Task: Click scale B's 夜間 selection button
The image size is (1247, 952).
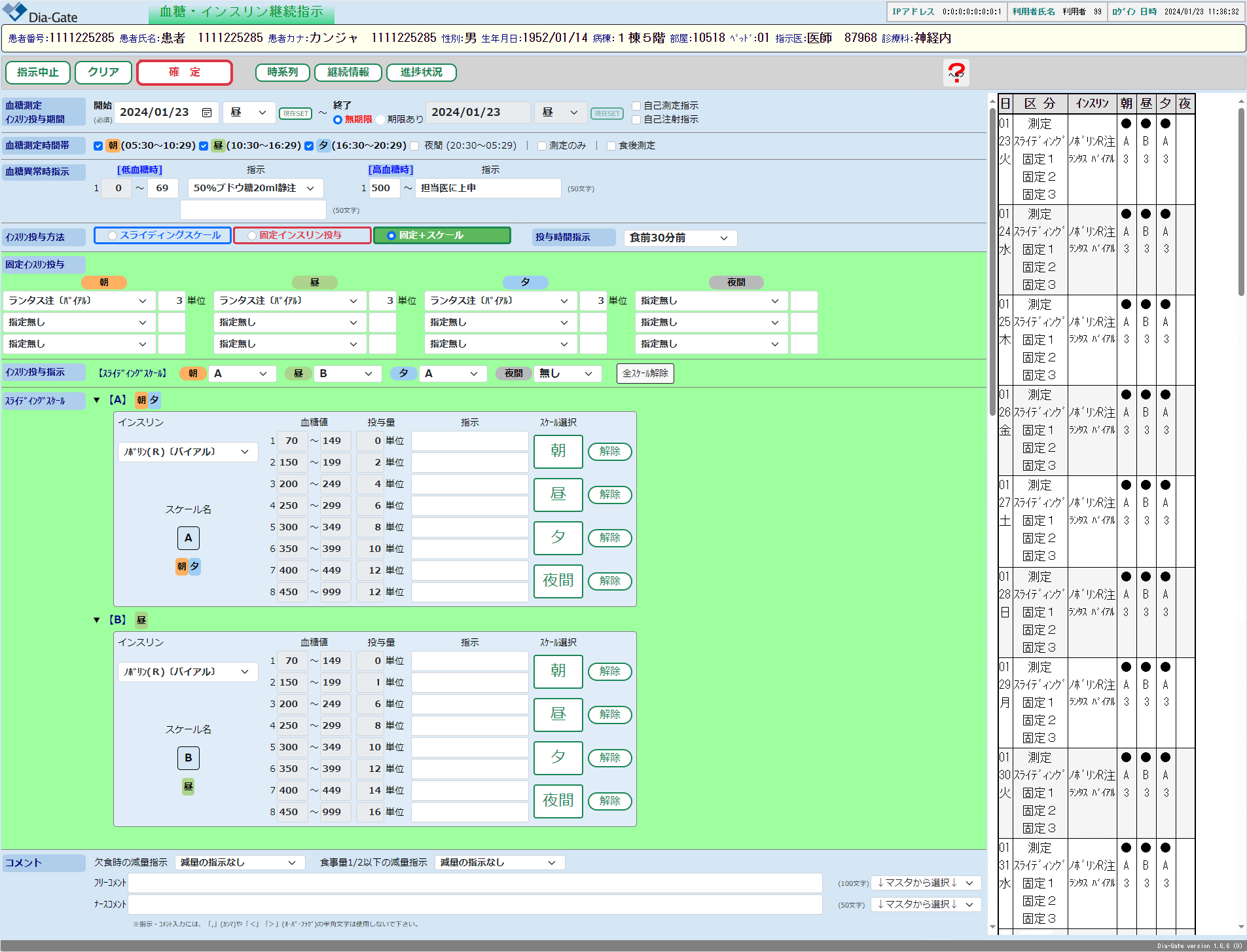Action: (558, 801)
